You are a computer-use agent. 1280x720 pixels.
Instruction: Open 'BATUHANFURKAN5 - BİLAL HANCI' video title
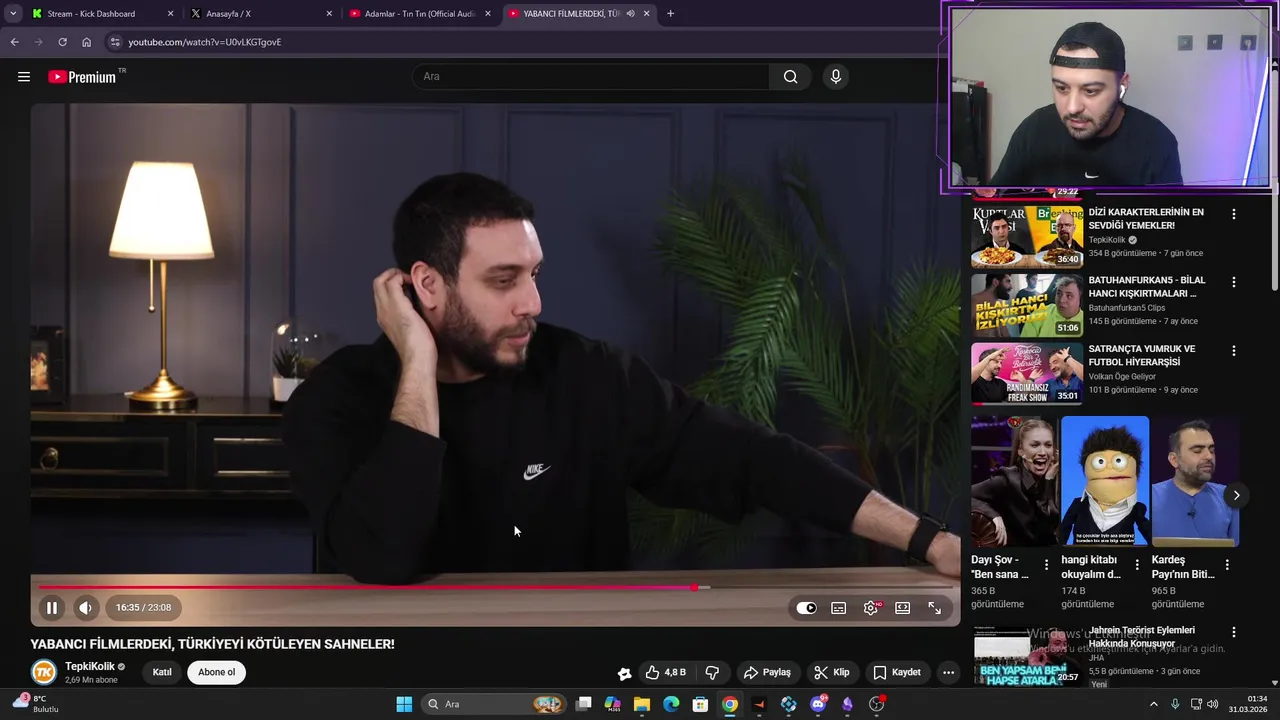click(x=1147, y=287)
